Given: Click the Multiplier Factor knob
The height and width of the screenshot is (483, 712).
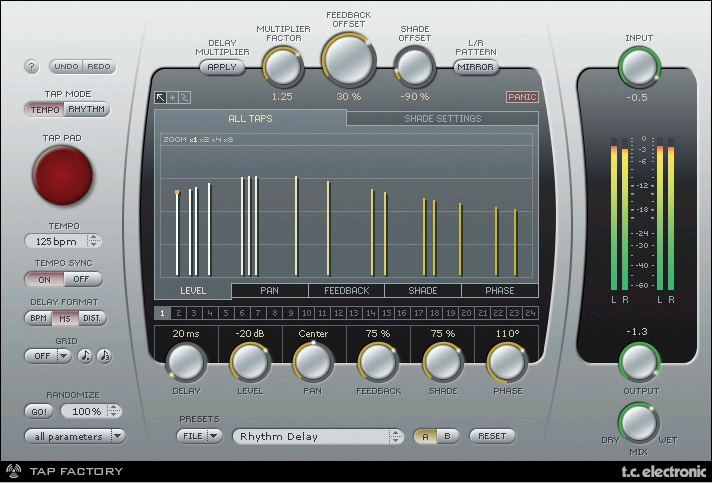Looking at the screenshot, I should pos(282,67).
